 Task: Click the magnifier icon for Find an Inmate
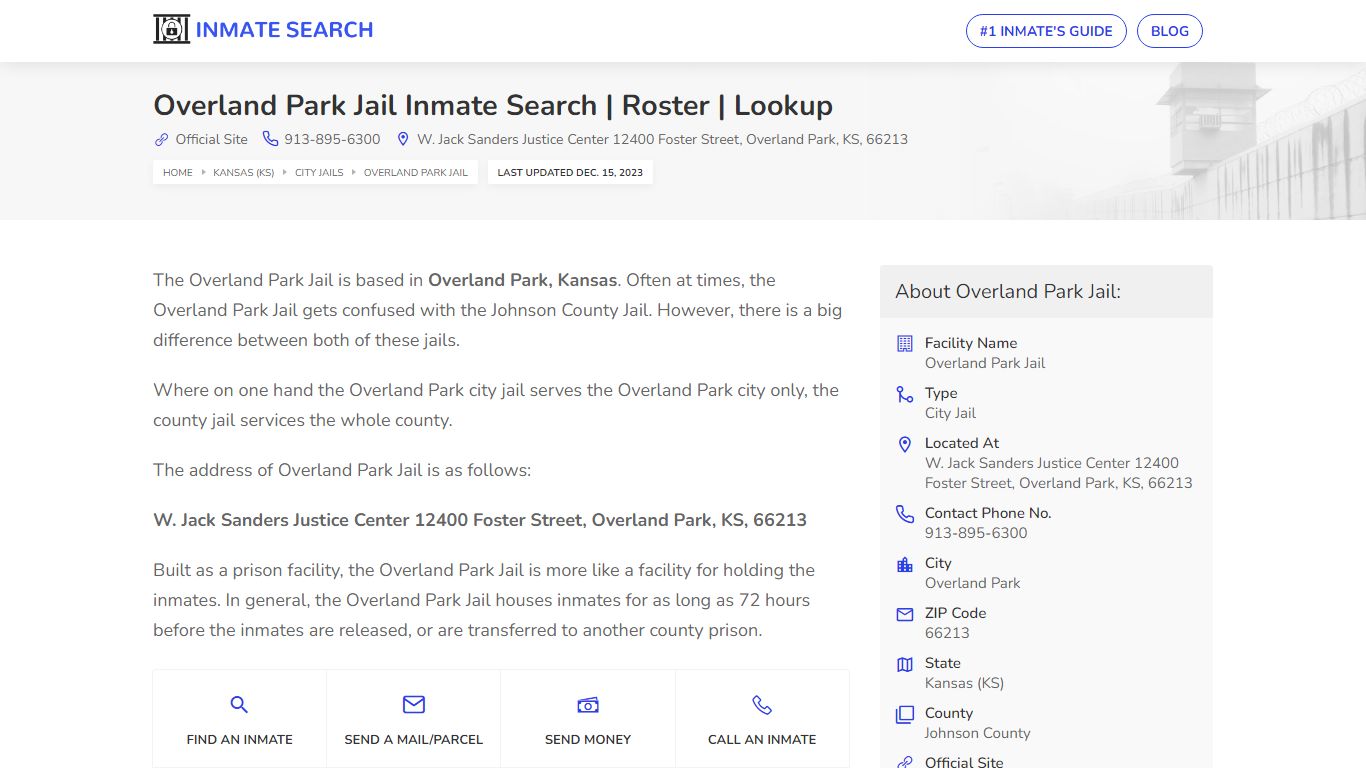point(239,705)
